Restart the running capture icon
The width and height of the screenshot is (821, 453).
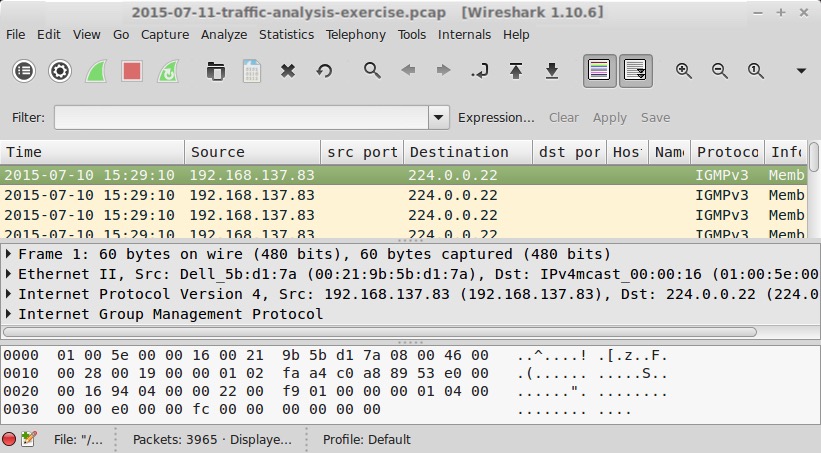coord(168,71)
